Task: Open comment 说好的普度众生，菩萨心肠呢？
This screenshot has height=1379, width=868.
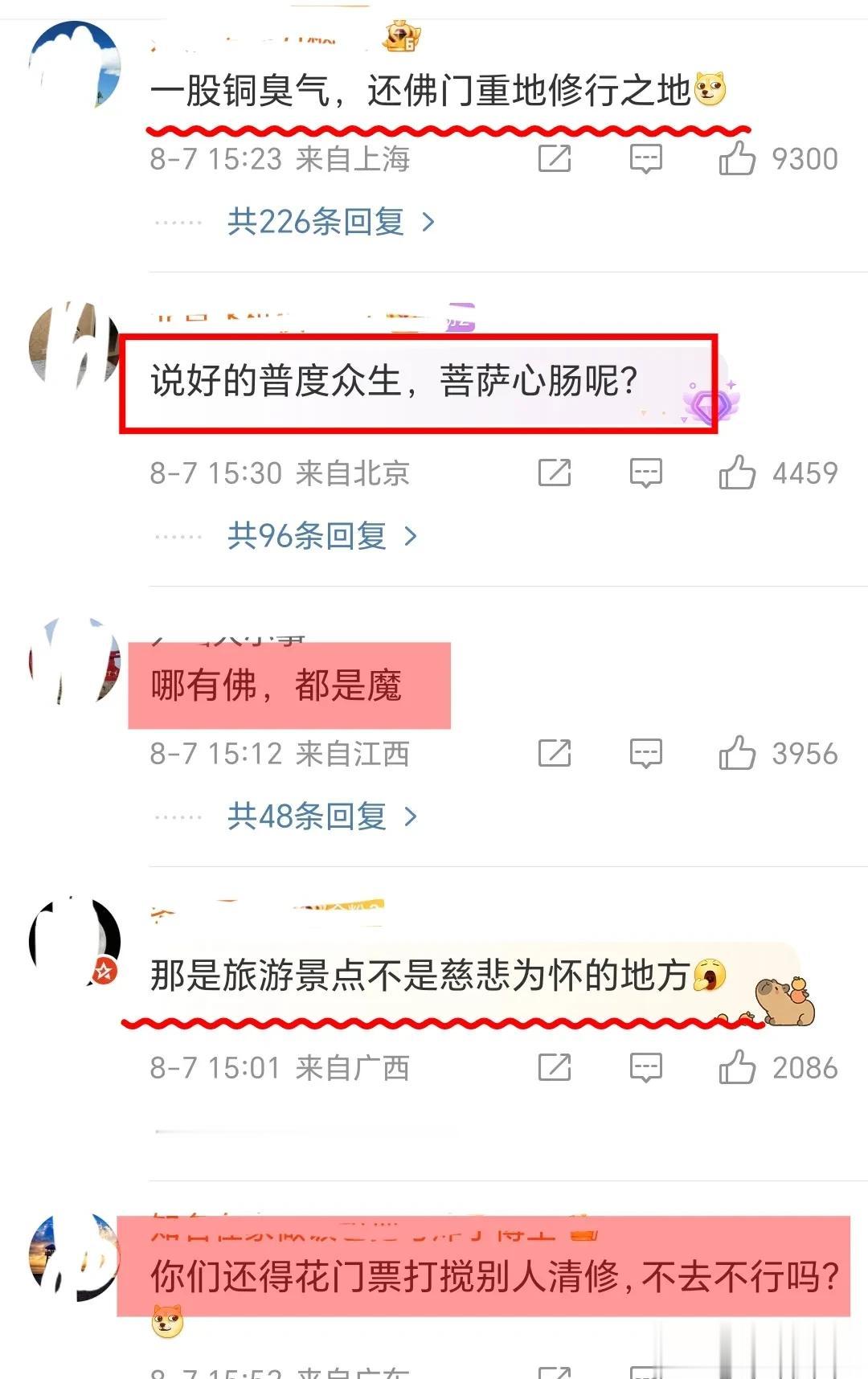Action: click(x=394, y=380)
